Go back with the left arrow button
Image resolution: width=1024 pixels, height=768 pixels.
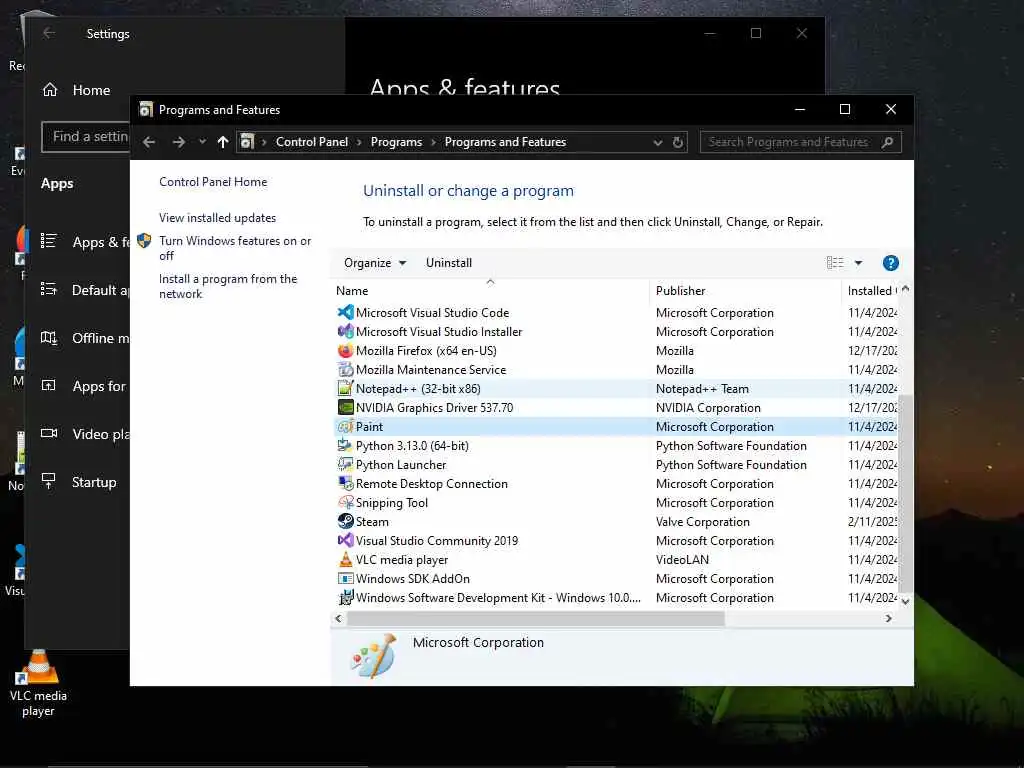point(149,142)
